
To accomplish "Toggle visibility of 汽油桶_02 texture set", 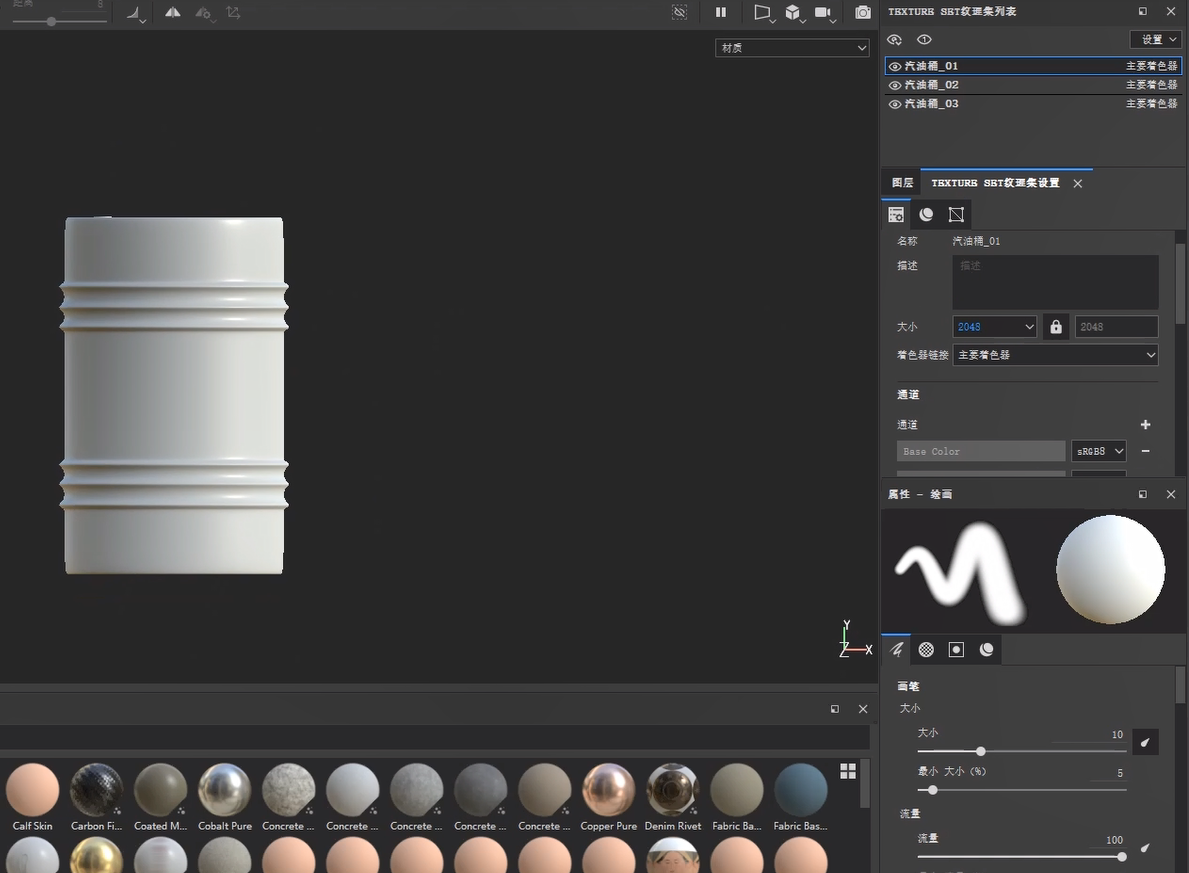I will (x=895, y=86).
